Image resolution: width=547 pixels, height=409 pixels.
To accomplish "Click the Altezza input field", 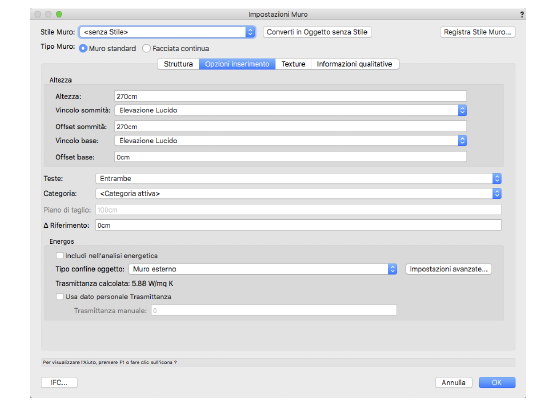I will [290, 96].
